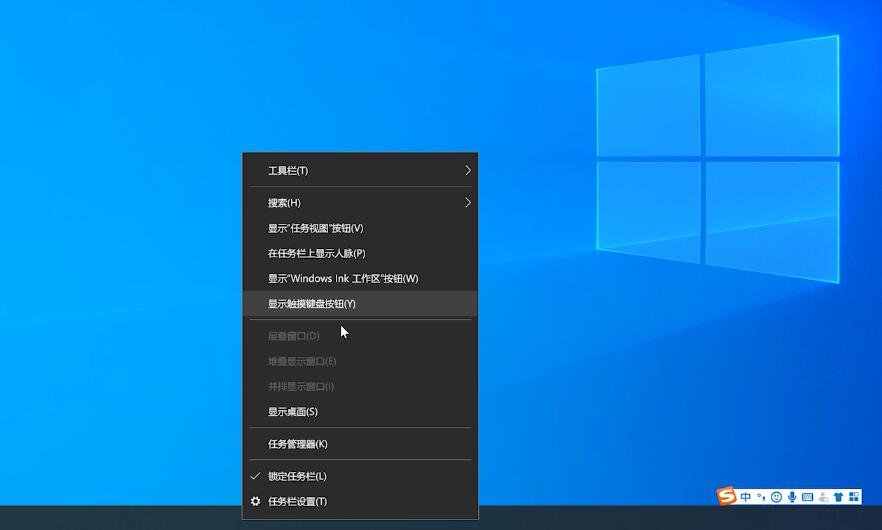882x530 pixels.
Task: Click disabled 层叠窗口(D) entry
Action: pos(360,336)
